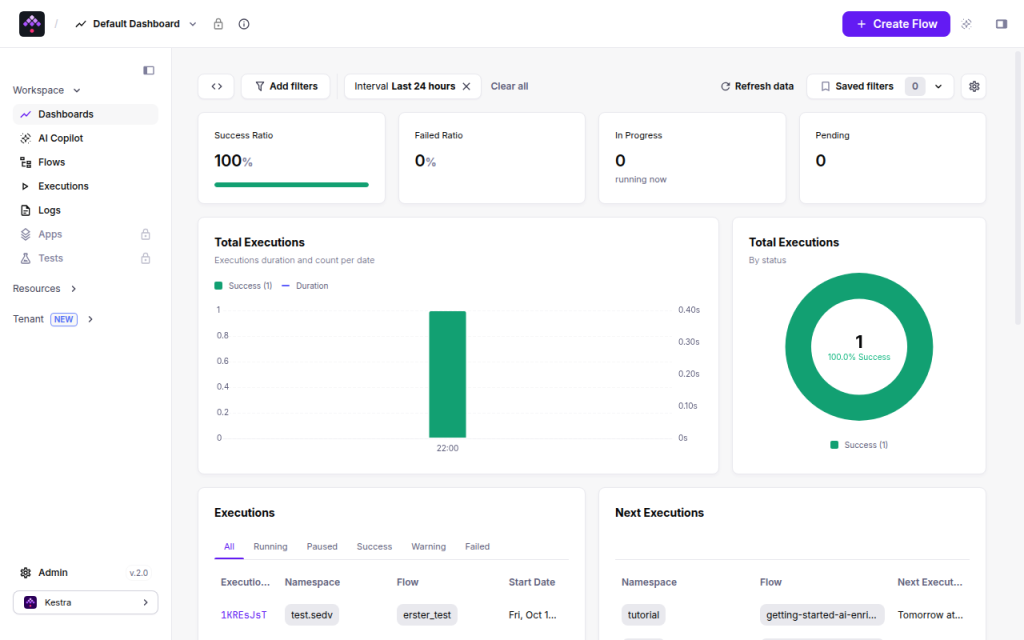This screenshot has width=1024, height=640.
Task: Click the AI Copilot sparkle icon
Action: 25,138
